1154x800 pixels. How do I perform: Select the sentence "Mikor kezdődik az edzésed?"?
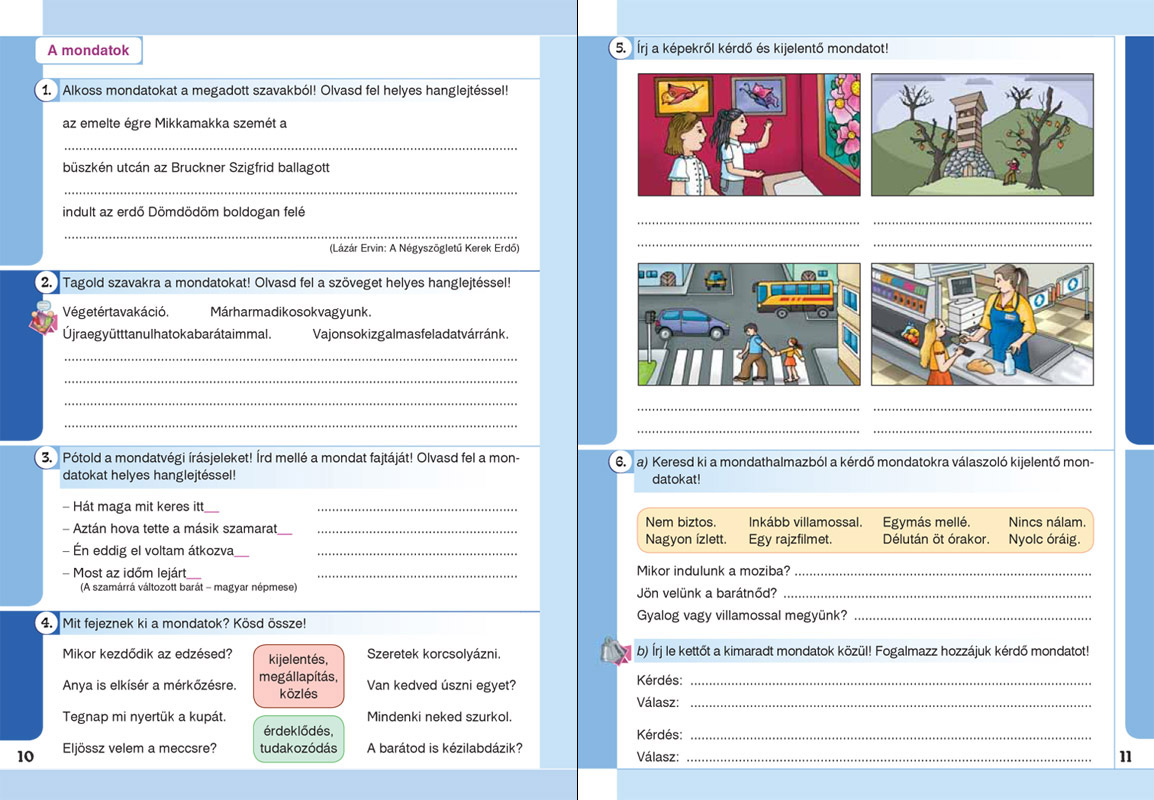[147, 655]
